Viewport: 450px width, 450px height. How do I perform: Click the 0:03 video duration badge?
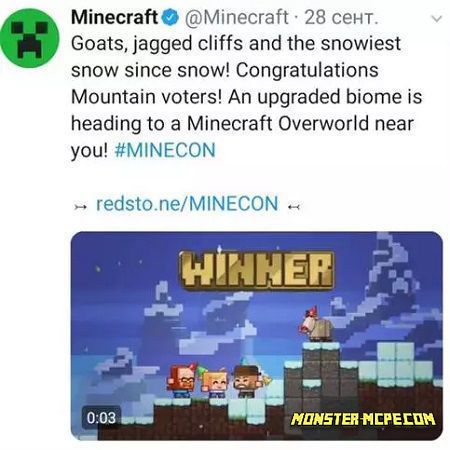coord(101,417)
